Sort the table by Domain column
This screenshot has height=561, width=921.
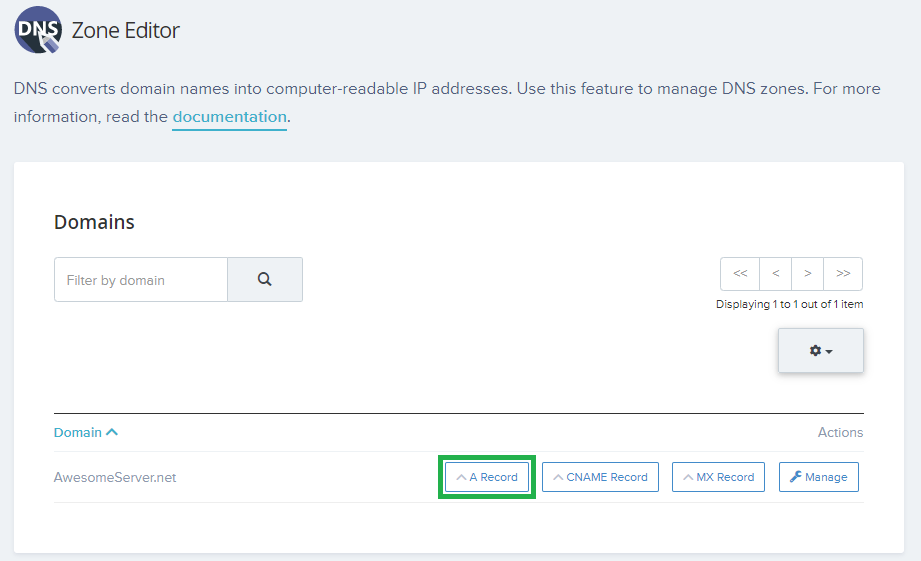tap(86, 432)
